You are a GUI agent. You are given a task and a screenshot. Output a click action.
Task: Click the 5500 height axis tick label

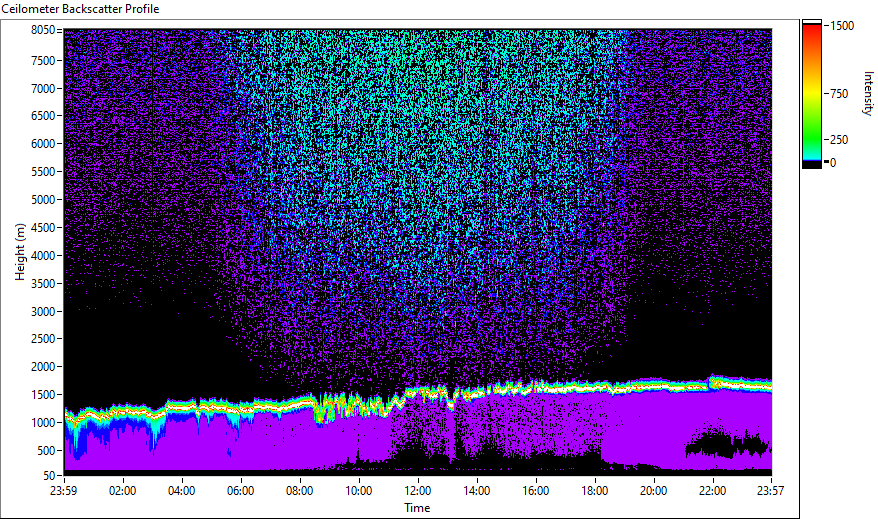(x=43, y=172)
